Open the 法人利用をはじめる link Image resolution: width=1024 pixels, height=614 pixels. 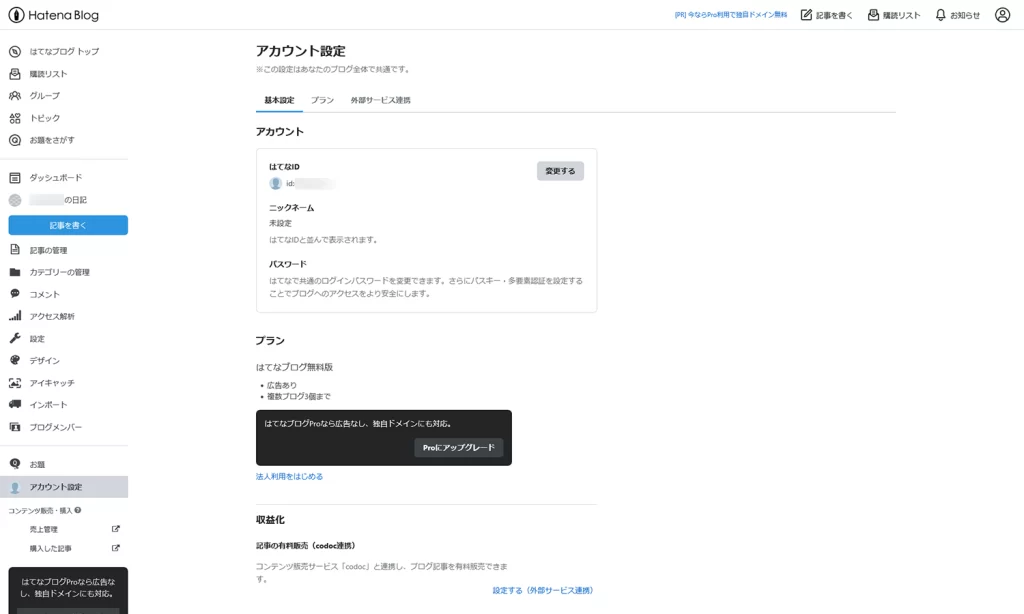pyautogui.click(x=289, y=477)
